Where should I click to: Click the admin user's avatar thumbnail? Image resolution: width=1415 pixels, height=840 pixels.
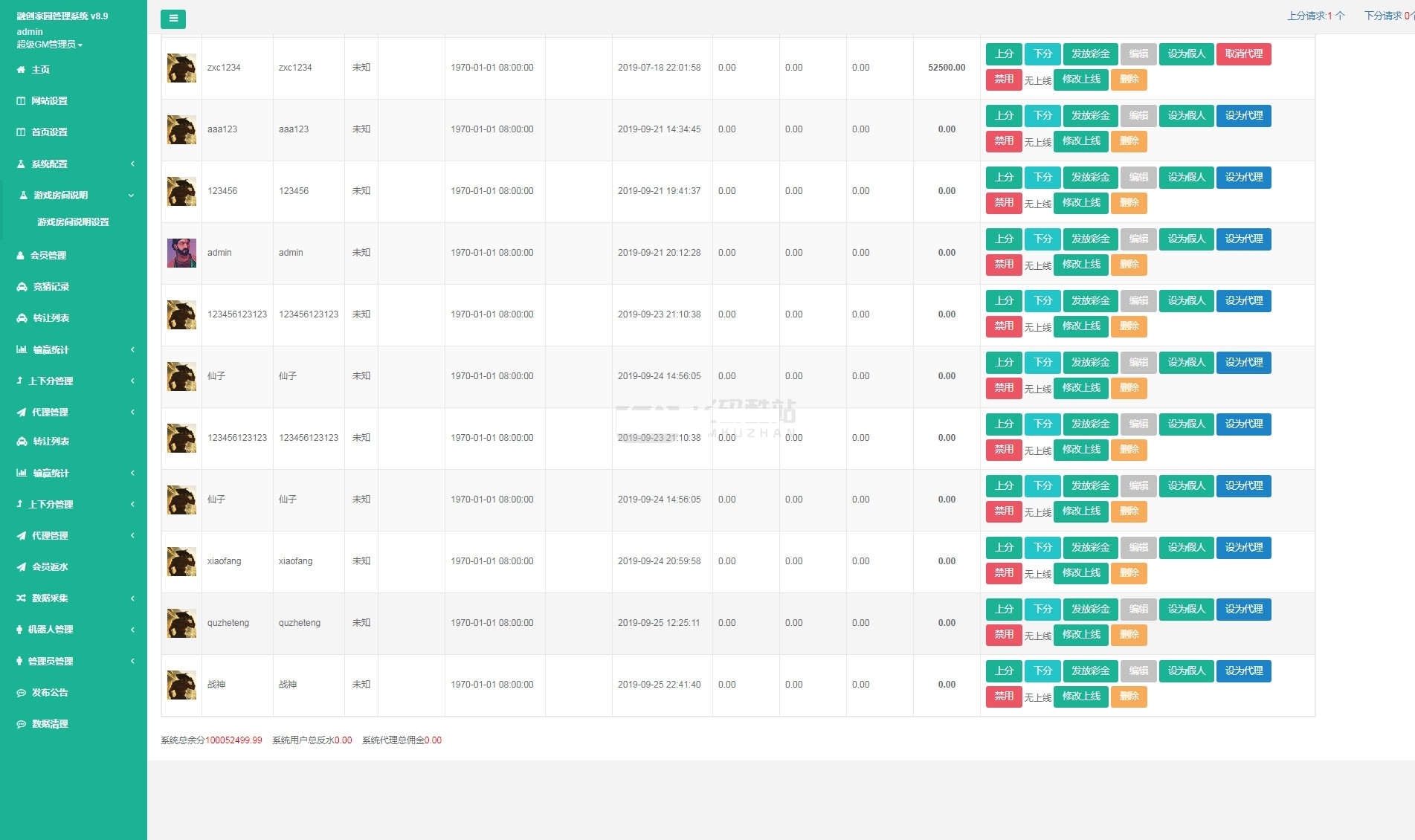(x=181, y=253)
